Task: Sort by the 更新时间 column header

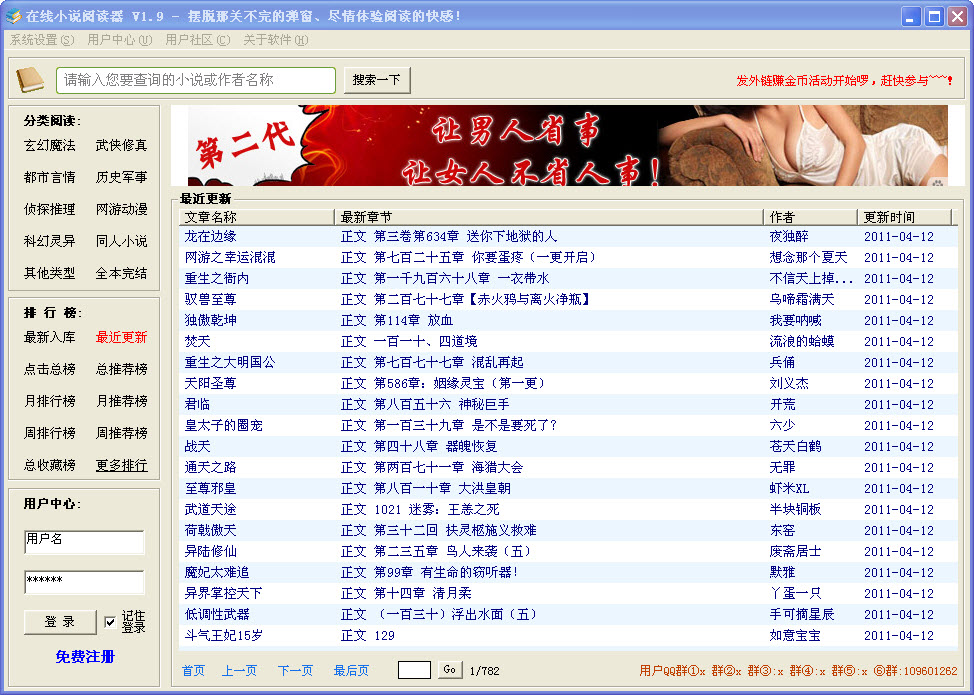Action: click(904, 217)
